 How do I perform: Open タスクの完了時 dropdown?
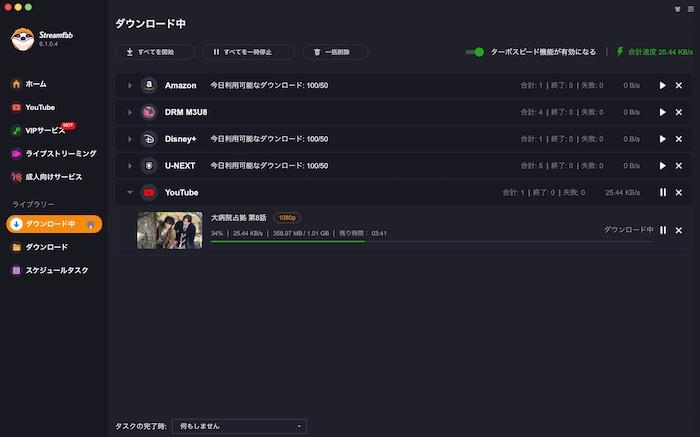click(x=239, y=426)
